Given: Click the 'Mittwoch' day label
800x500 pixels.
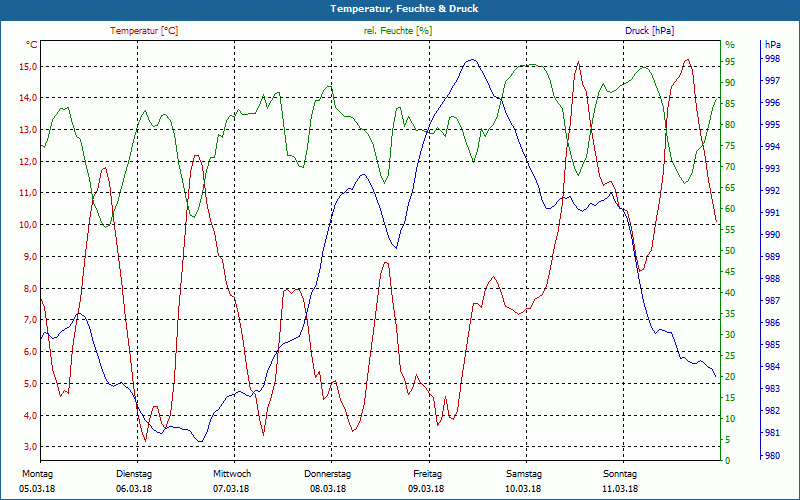Looking at the screenshot, I should tap(232, 474).
